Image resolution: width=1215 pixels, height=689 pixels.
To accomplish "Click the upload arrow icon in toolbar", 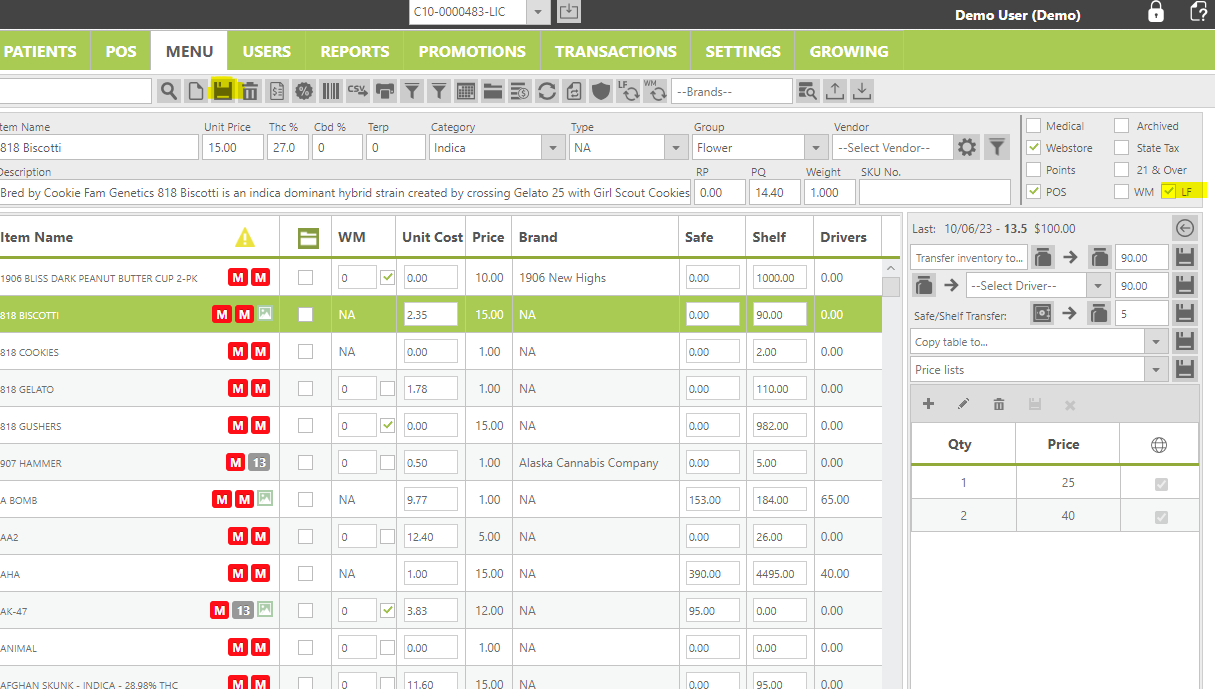I will 835,91.
